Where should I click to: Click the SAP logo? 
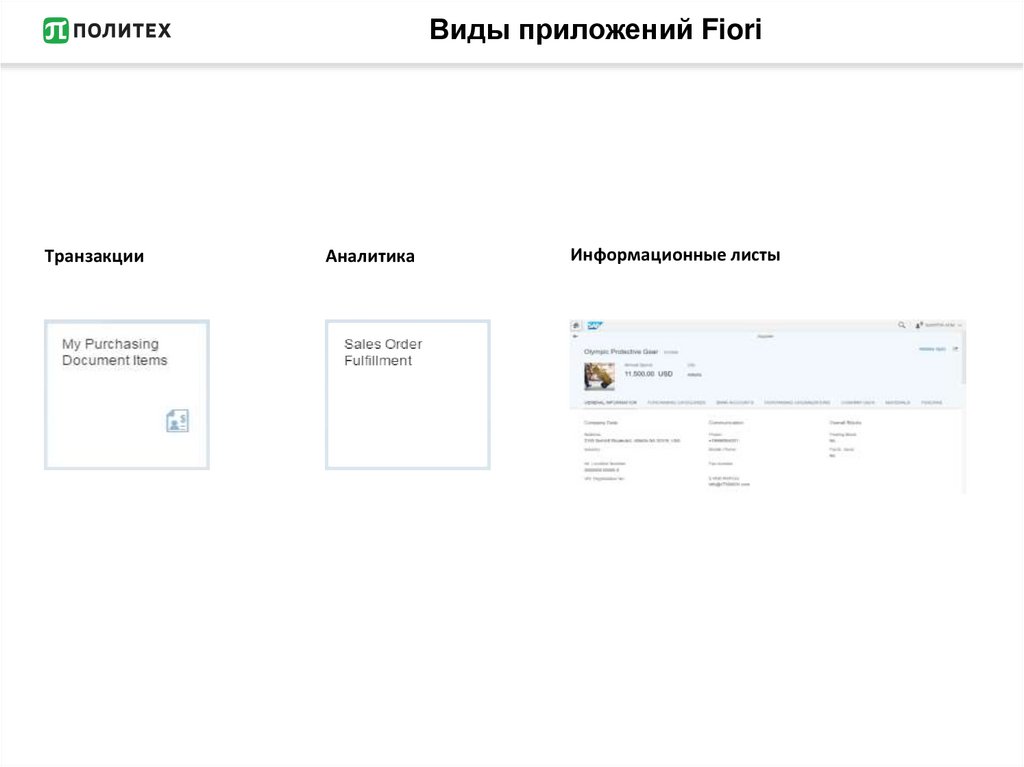594,325
